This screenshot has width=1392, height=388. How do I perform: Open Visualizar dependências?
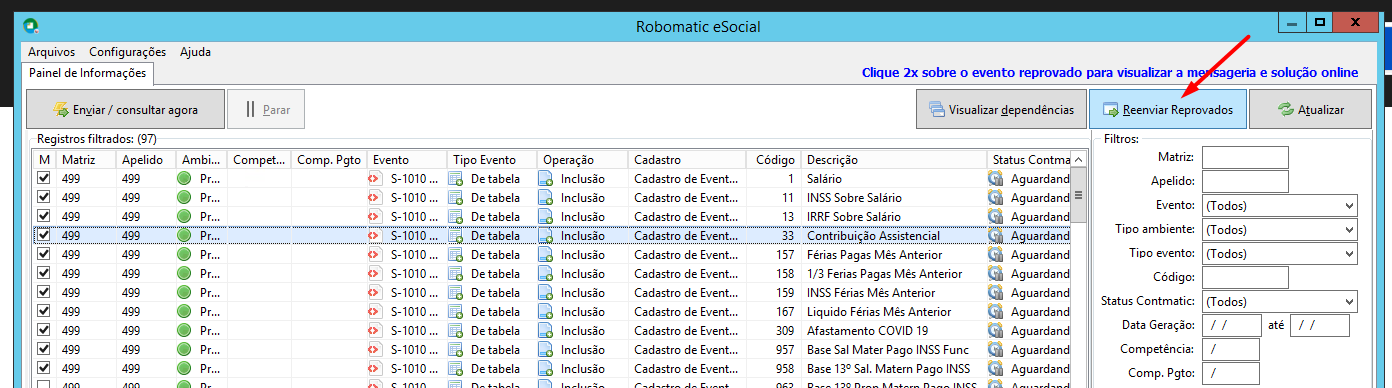click(x=1000, y=109)
